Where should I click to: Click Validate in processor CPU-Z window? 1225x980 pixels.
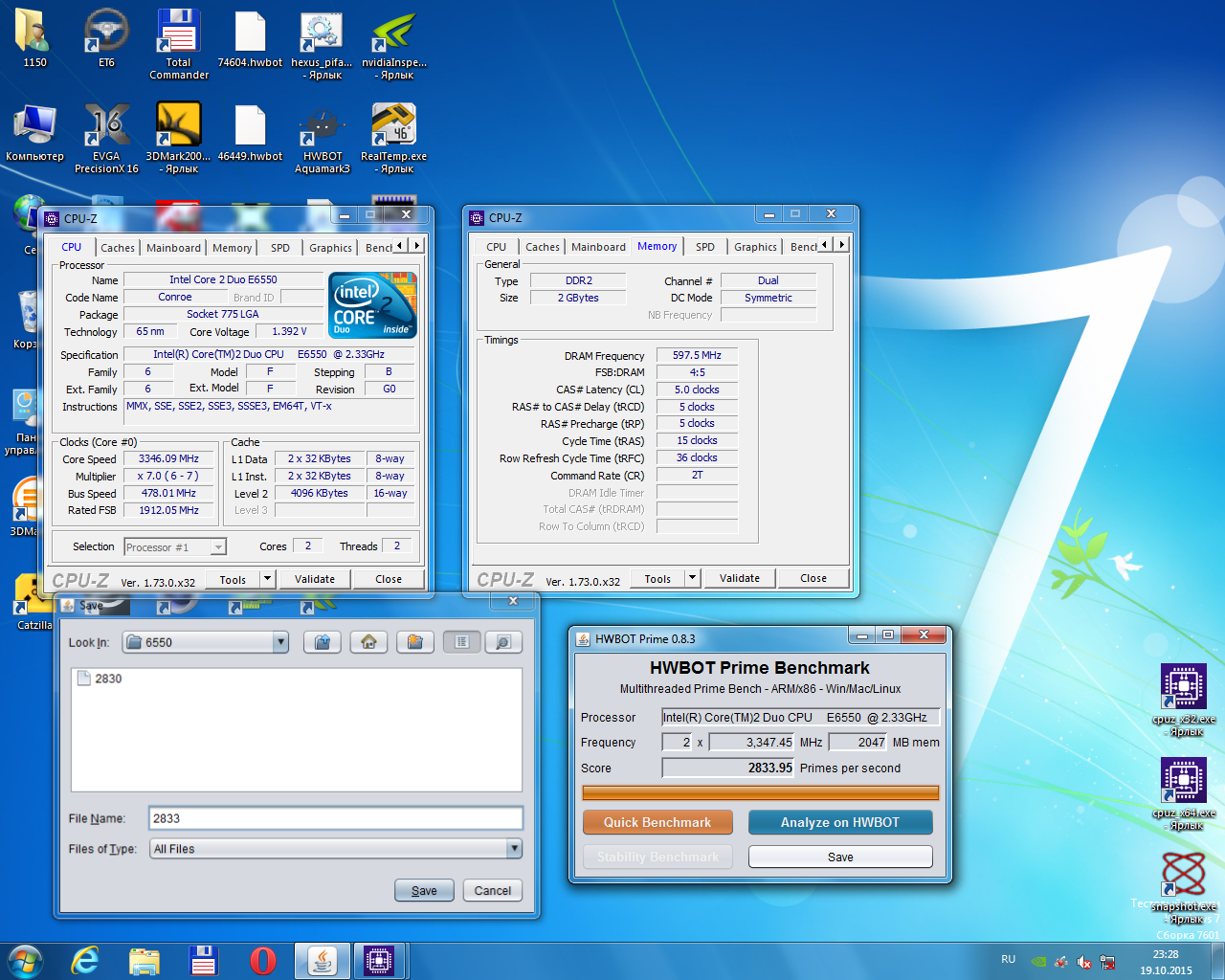point(315,579)
